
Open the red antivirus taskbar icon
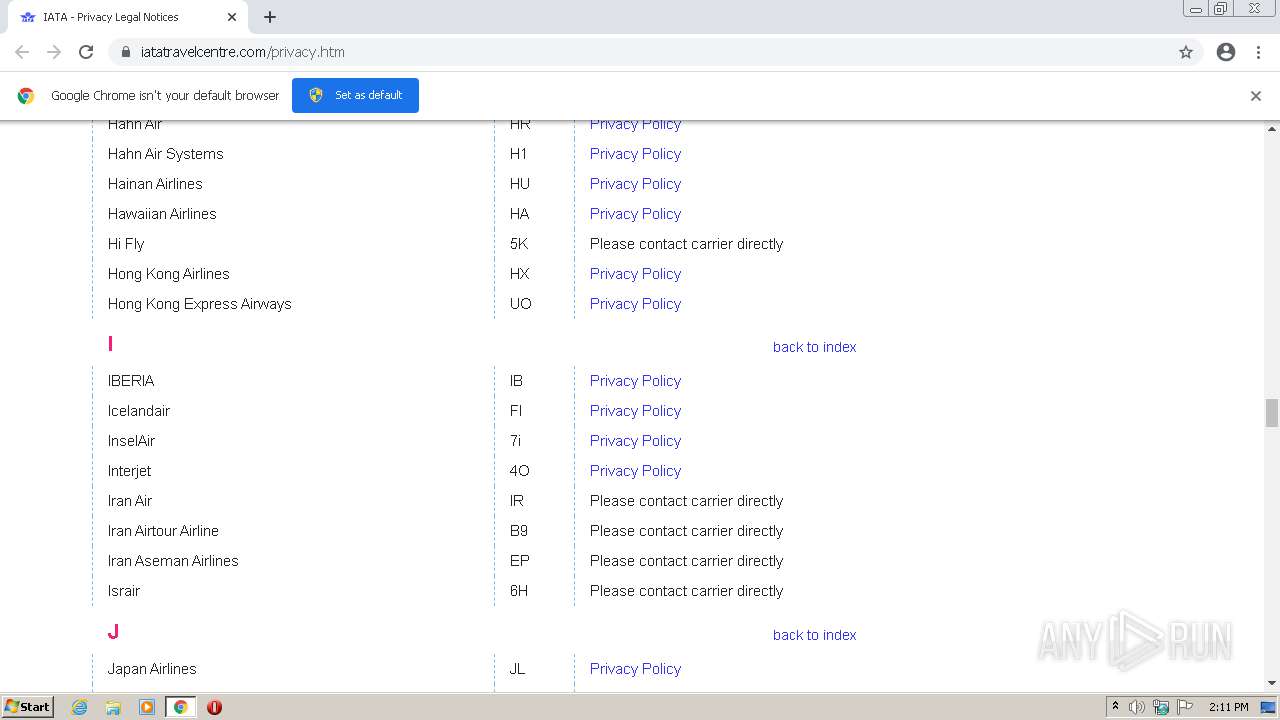pyautogui.click(x=214, y=707)
